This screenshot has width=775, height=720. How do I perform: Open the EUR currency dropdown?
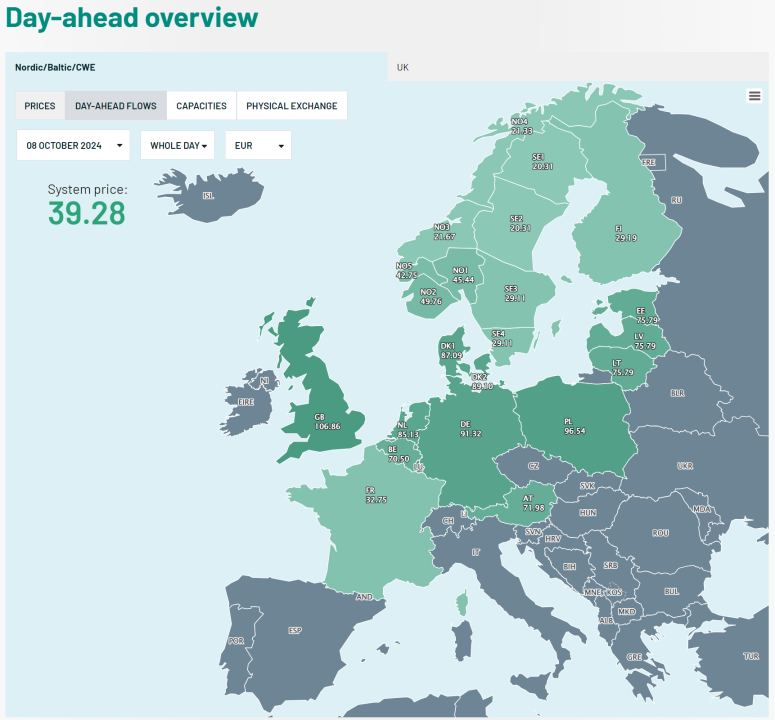(258, 145)
